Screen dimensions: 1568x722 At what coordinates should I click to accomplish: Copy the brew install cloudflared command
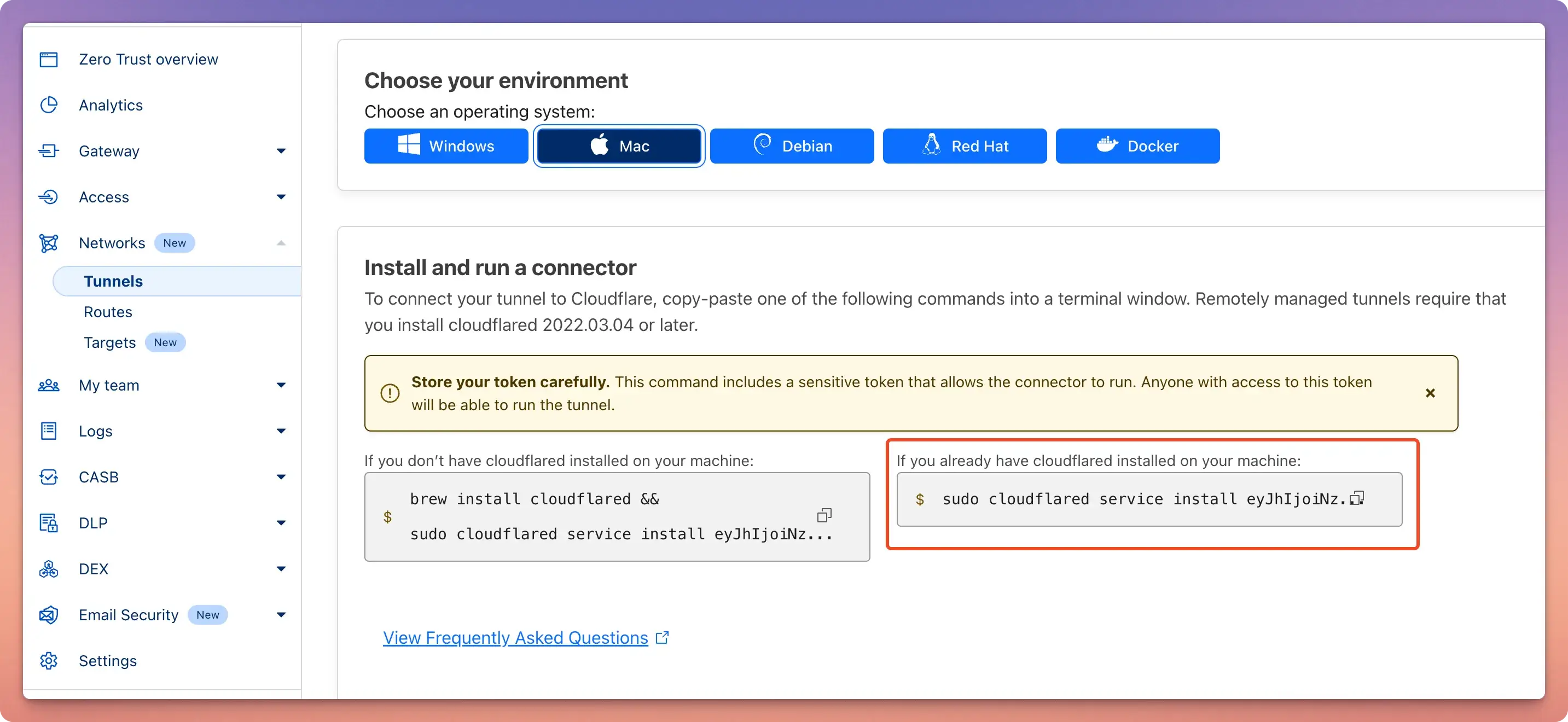824,516
